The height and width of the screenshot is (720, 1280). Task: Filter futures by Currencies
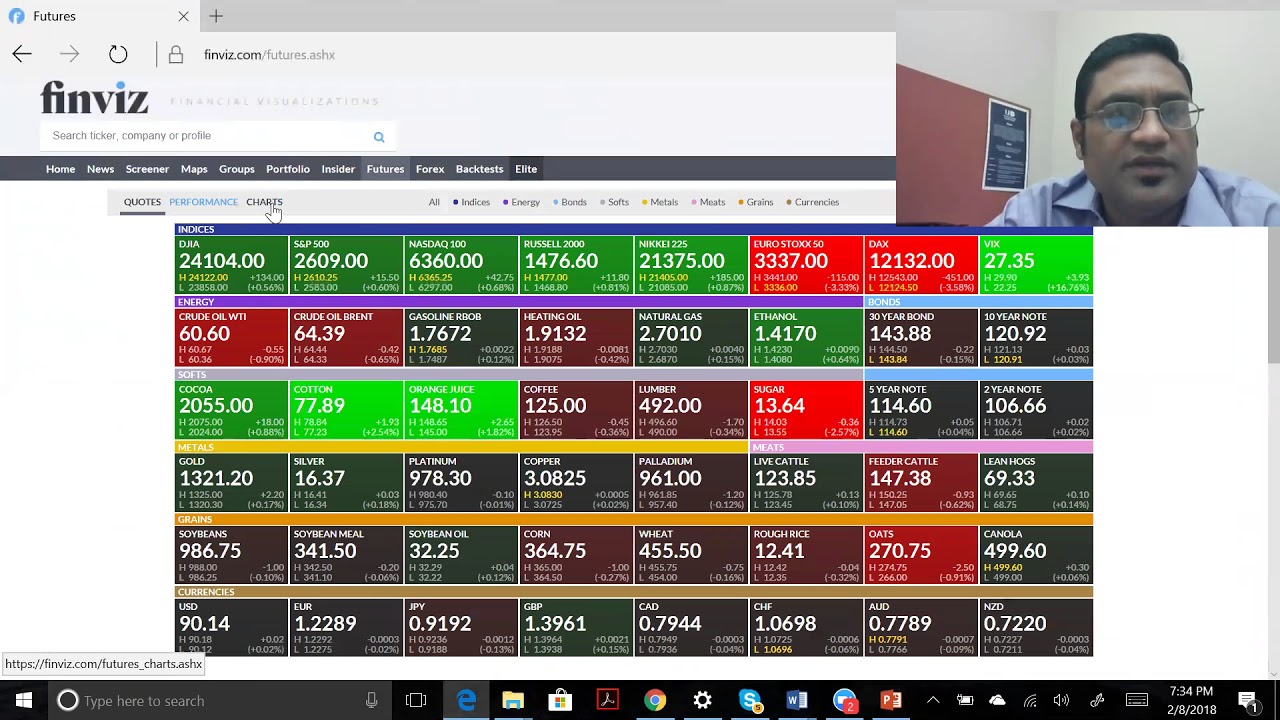813,202
